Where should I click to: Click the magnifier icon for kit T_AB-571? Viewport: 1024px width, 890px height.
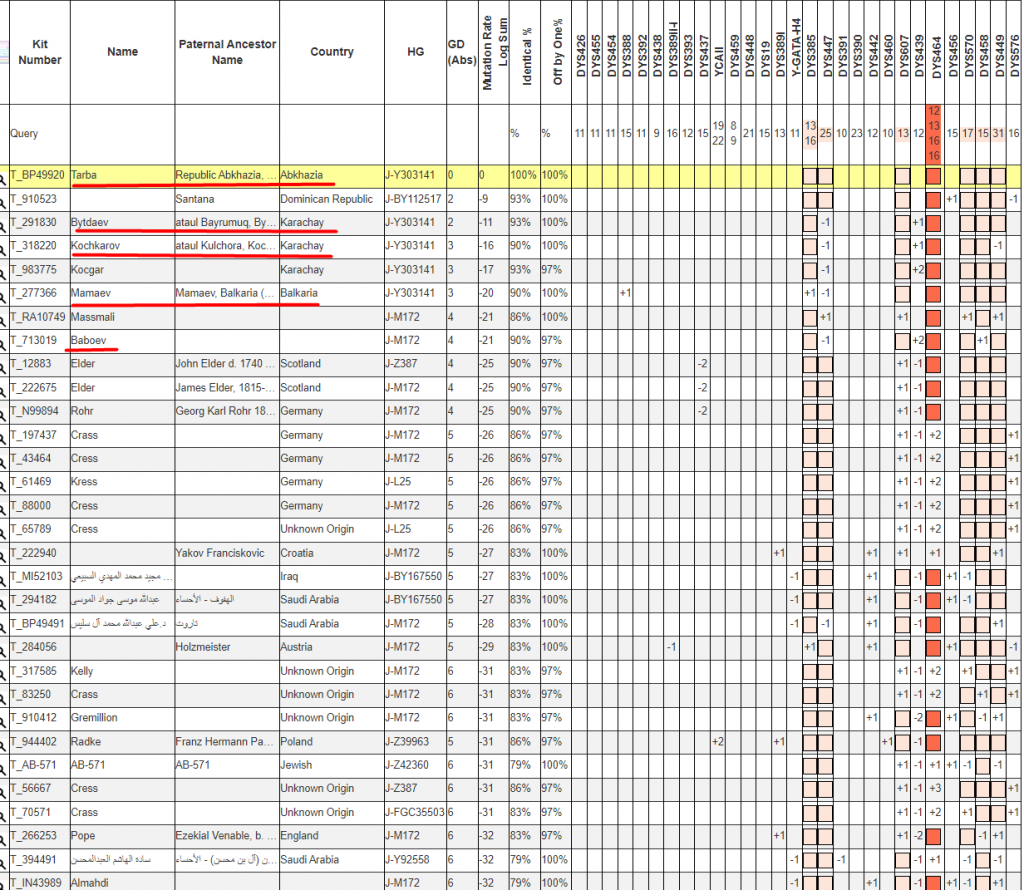click(x=3, y=767)
